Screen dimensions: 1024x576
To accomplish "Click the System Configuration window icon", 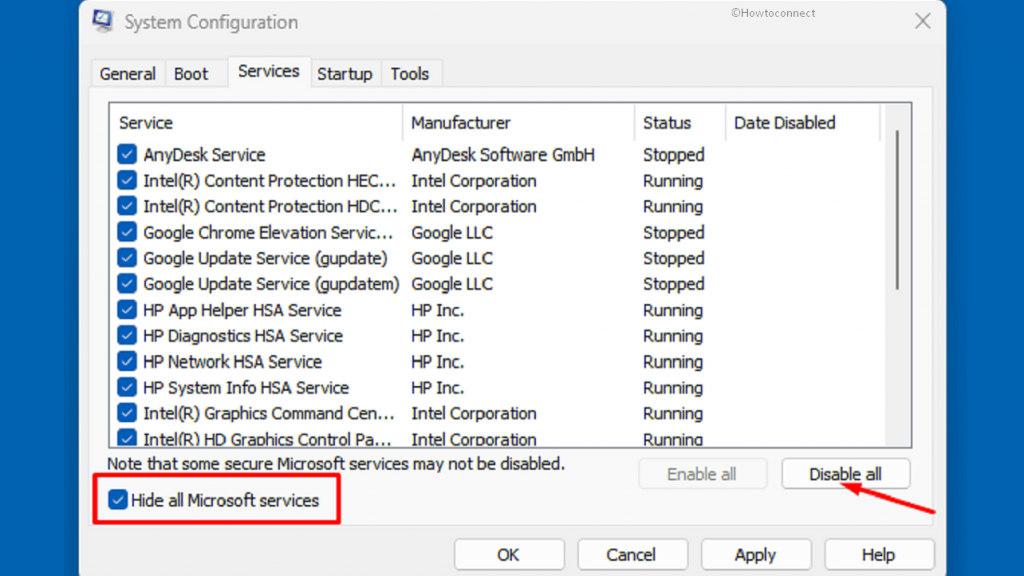I will click(103, 21).
